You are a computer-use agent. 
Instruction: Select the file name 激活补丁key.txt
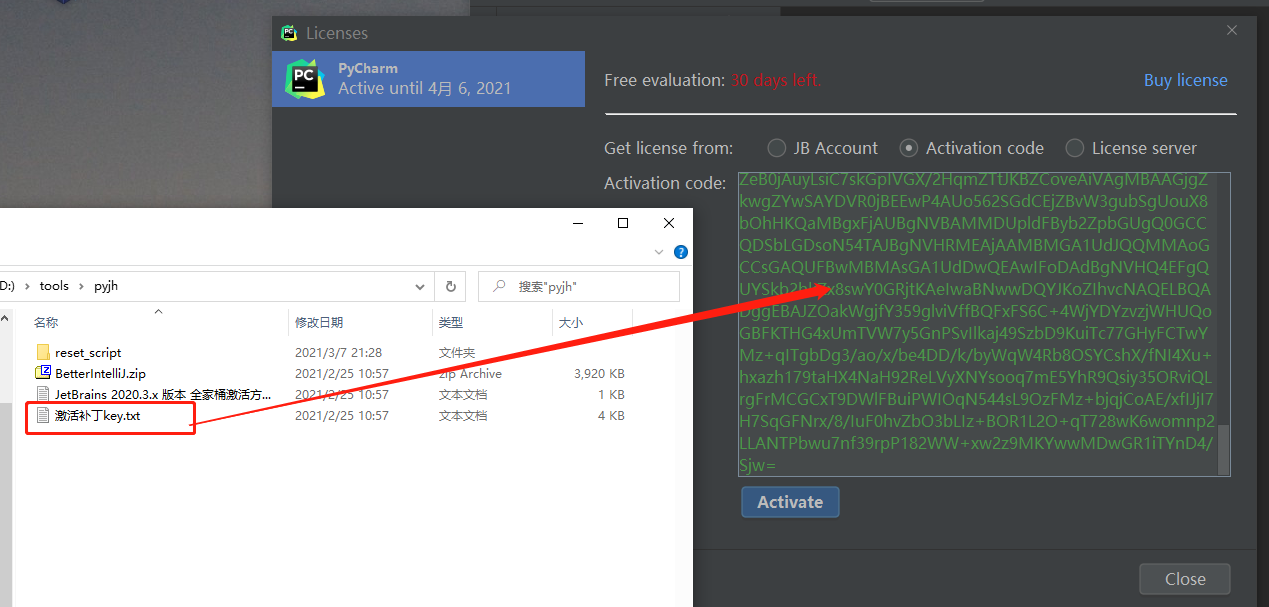[x=98, y=415]
